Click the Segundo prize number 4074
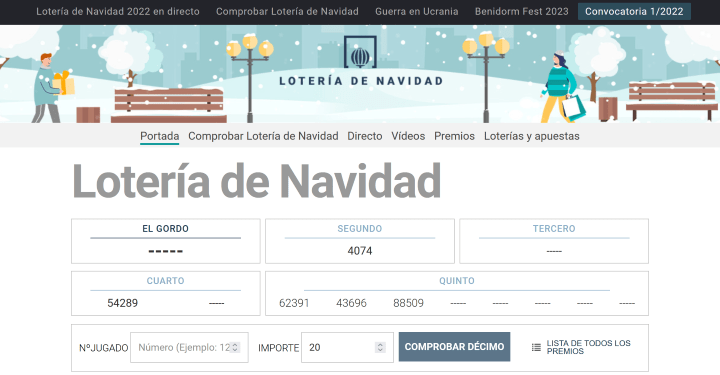This screenshot has width=720, height=375. [x=360, y=251]
